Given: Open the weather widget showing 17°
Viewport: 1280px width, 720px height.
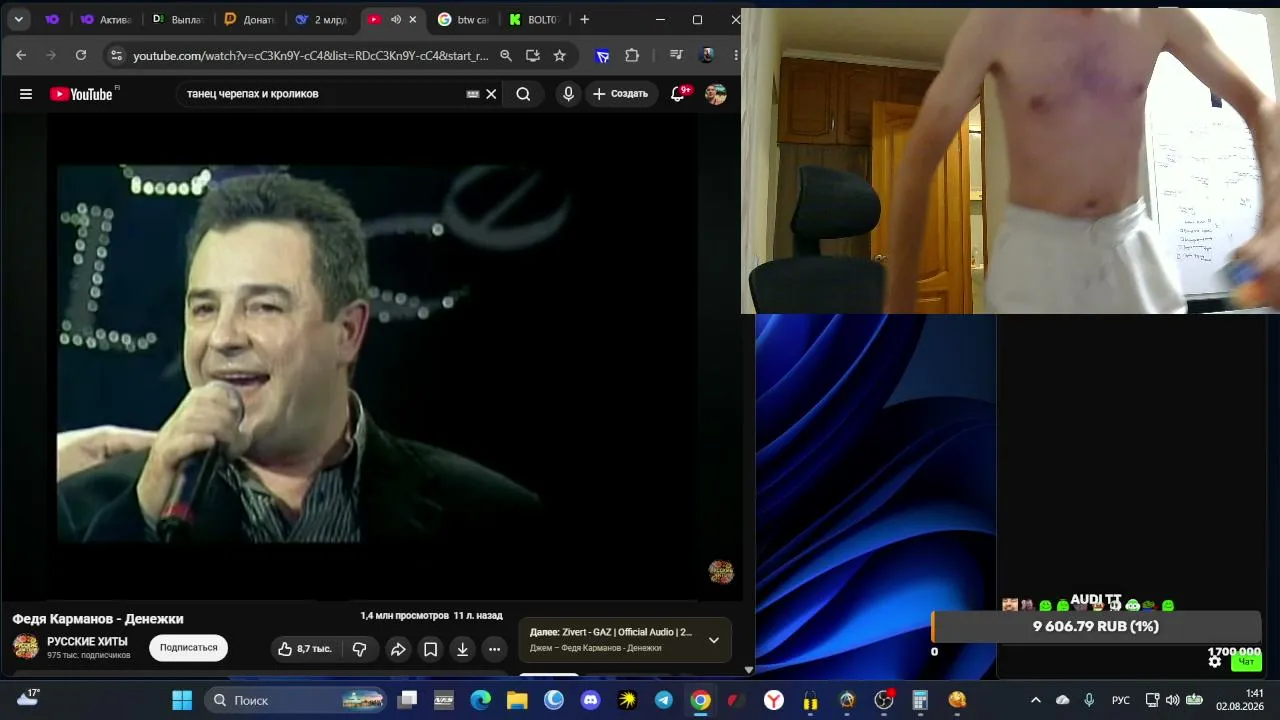Looking at the screenshot, I should [28, 698].
